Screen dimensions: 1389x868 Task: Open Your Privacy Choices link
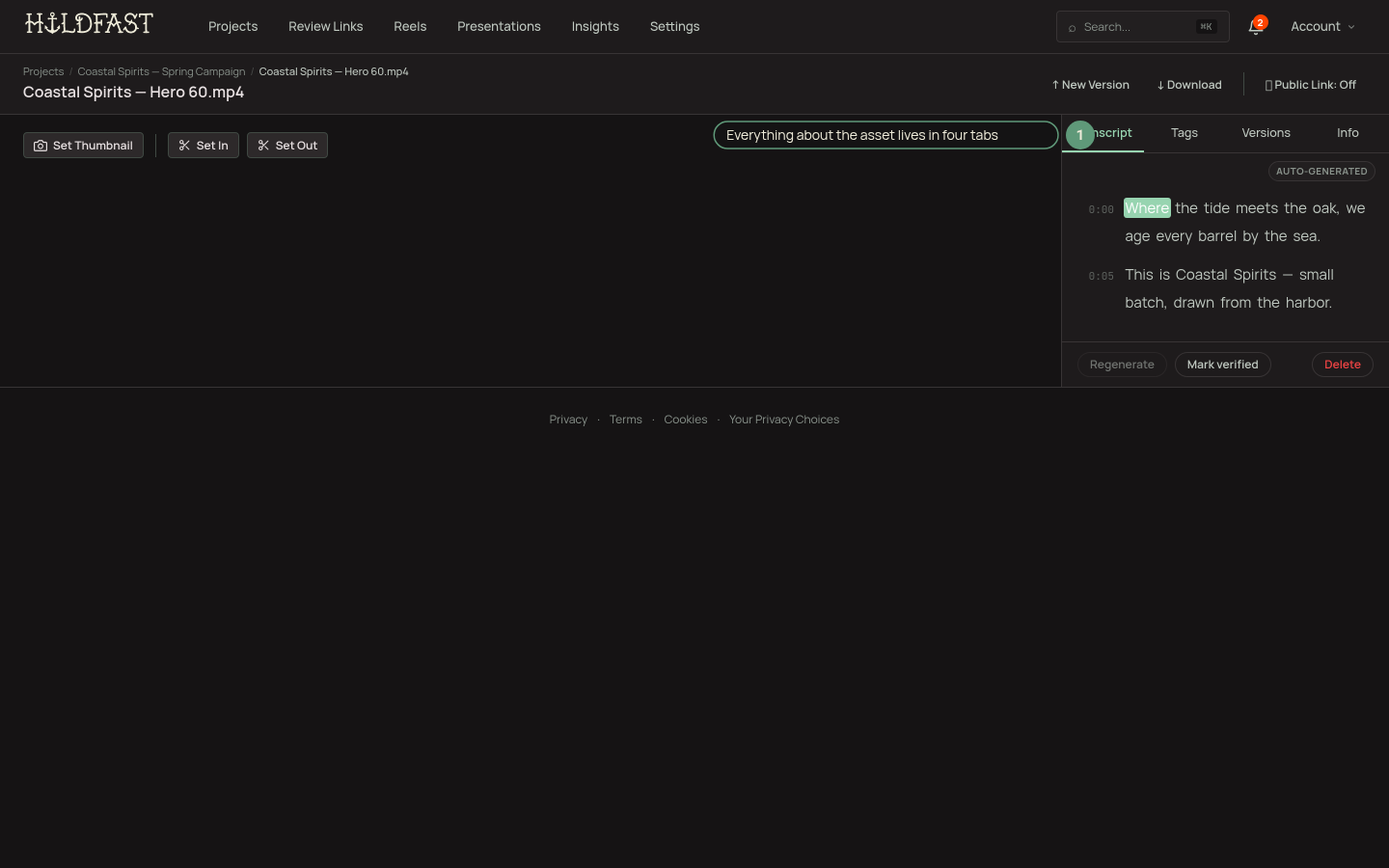coord(783,420)
